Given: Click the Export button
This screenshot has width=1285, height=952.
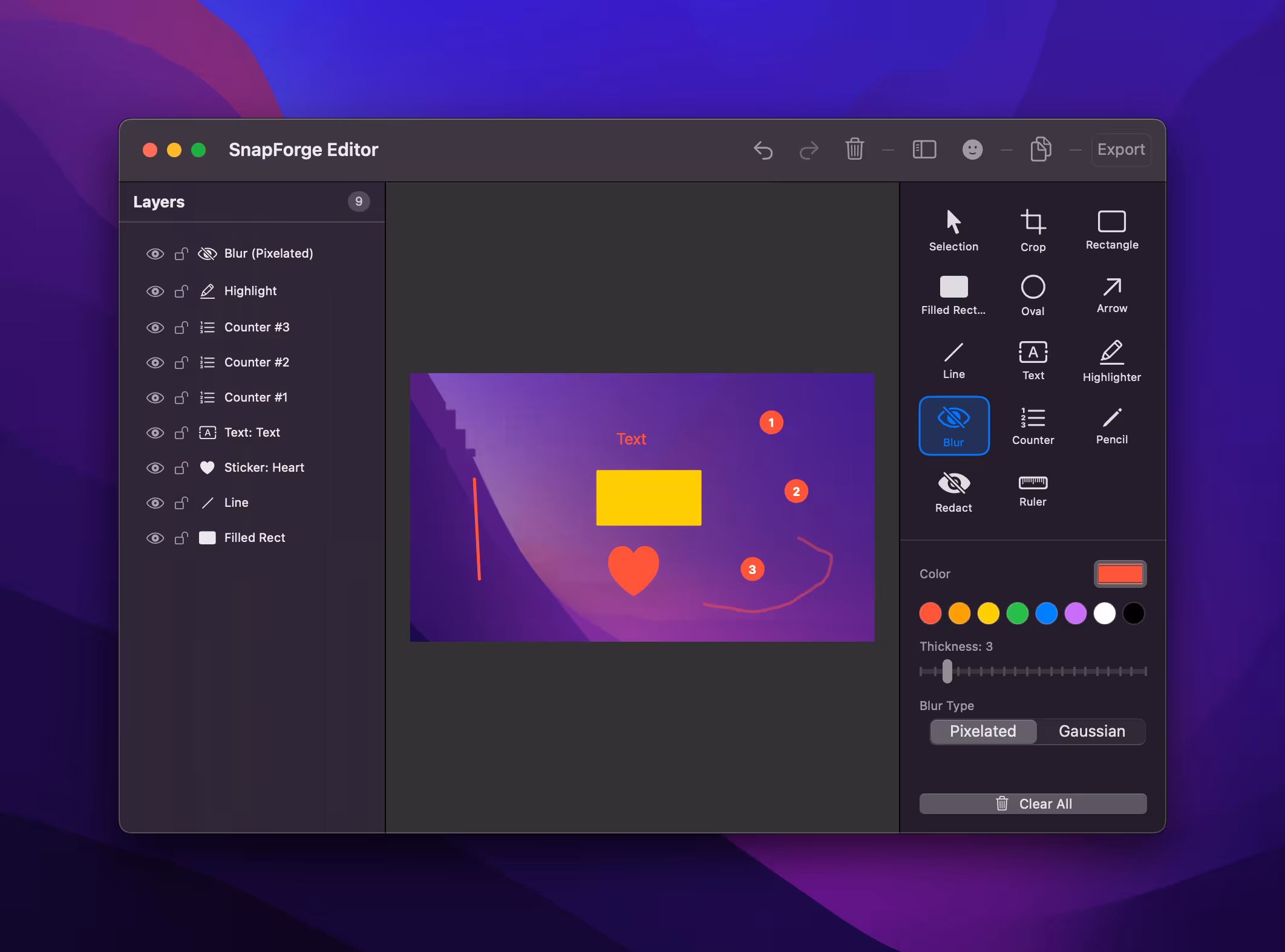Looking at the screenshot, I should tap(1121, 149).
